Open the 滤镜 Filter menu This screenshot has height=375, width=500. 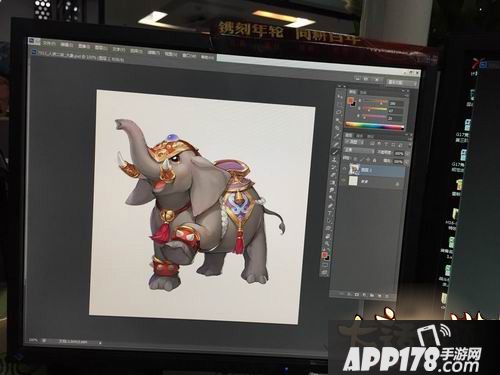[x=153, y=52]
